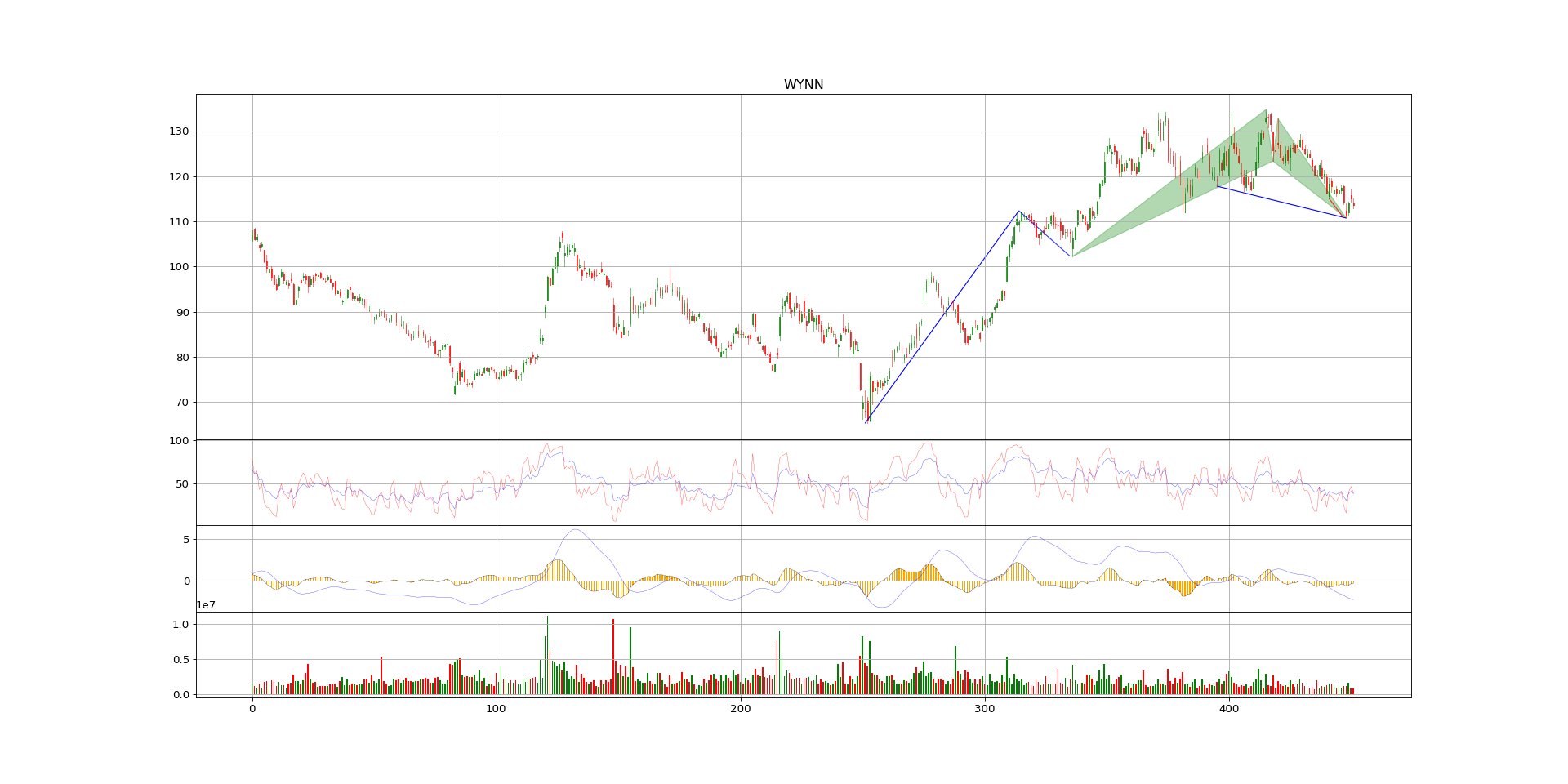Viewport: 1568px width, 784px height.
Task: Click the 90 price axis label
Action: coord(181,313)
